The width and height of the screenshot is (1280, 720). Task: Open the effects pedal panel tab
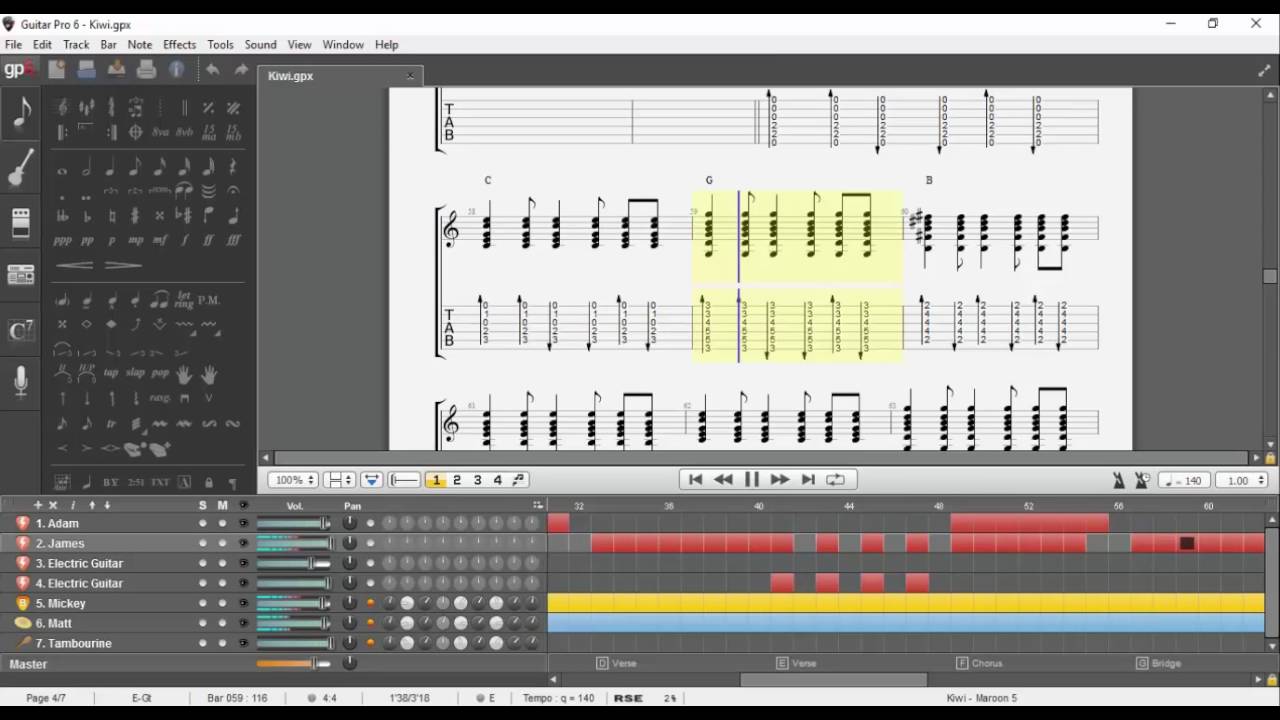point(21,222)
